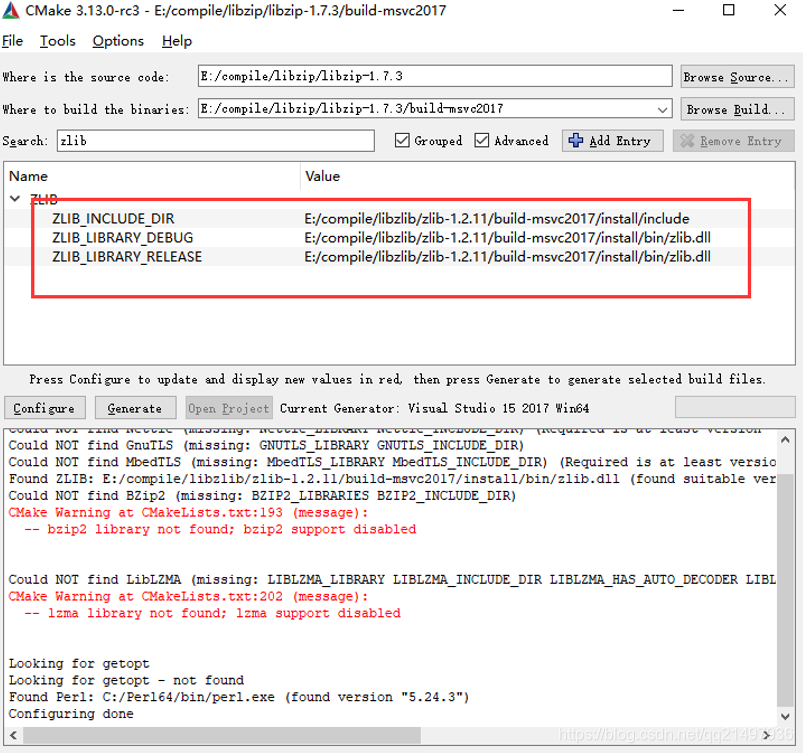Select the ZLIB_LIBRARY_RELEASE entry
803x753 pixels.
click(x=127, y=257)
